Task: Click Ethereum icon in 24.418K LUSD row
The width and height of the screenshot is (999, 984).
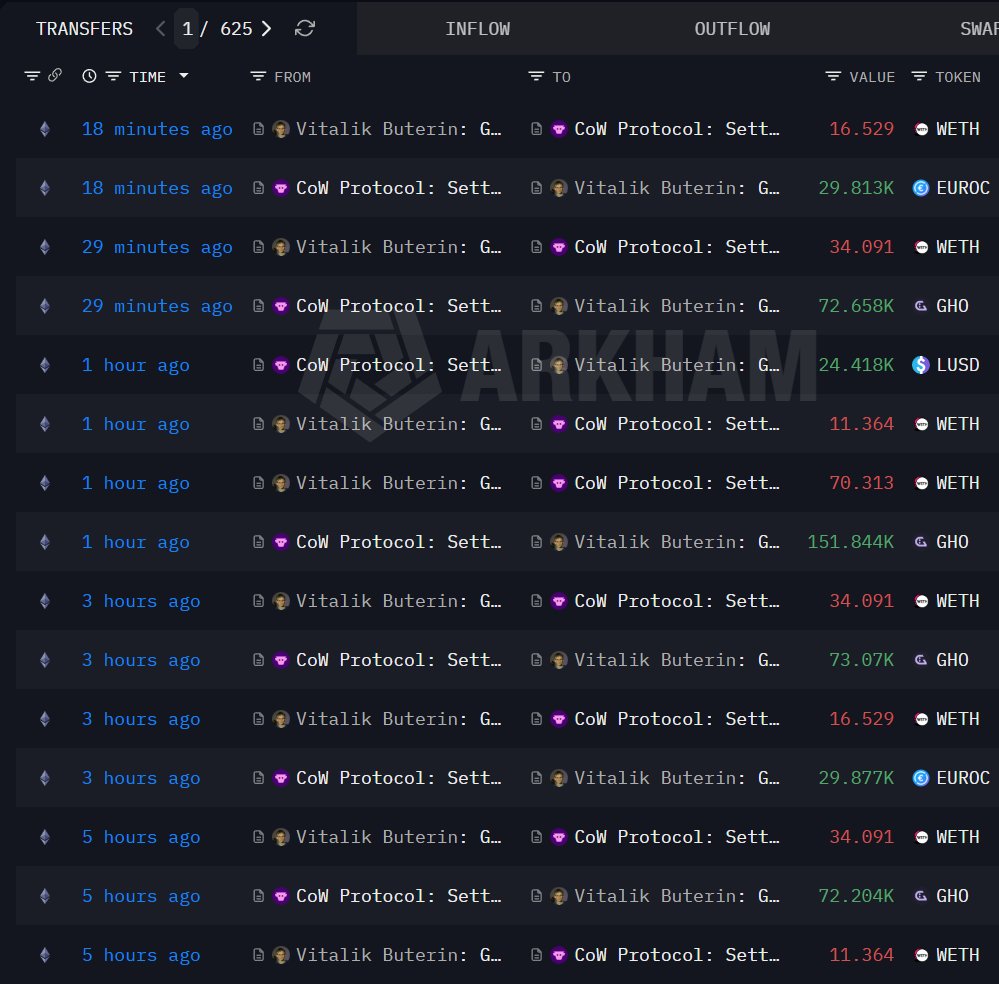Action: pos(45,365)
